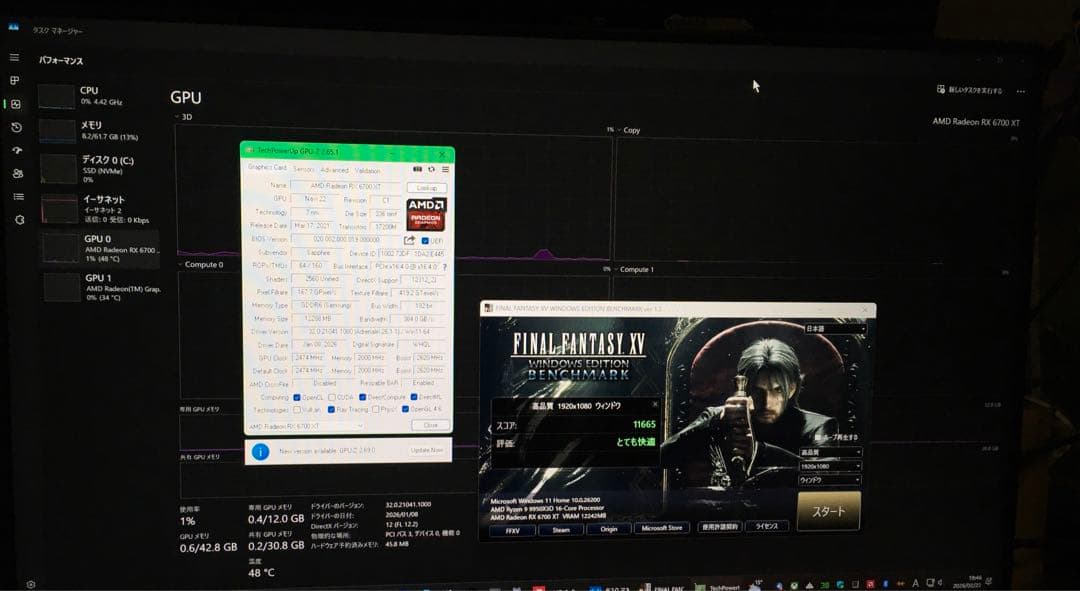Click the FFXV benchmark window title icon
This screenshot has height=591, width=1080.
[x=488, y=308]
